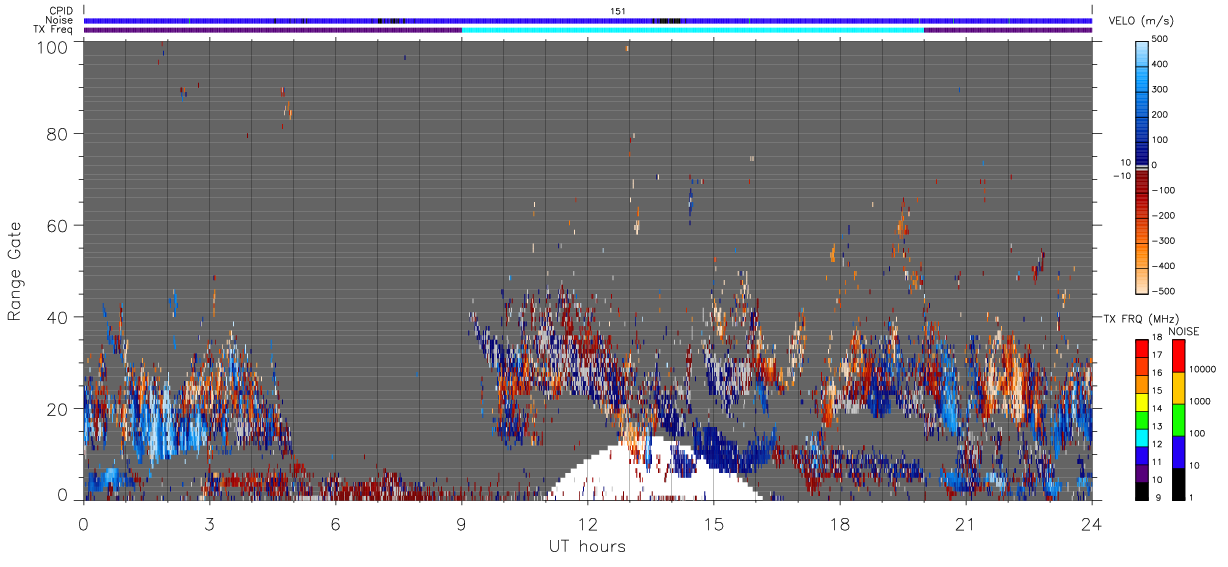Pick the purple swatch in the TX FRQ colorbar

click(x=1142, y=471)
